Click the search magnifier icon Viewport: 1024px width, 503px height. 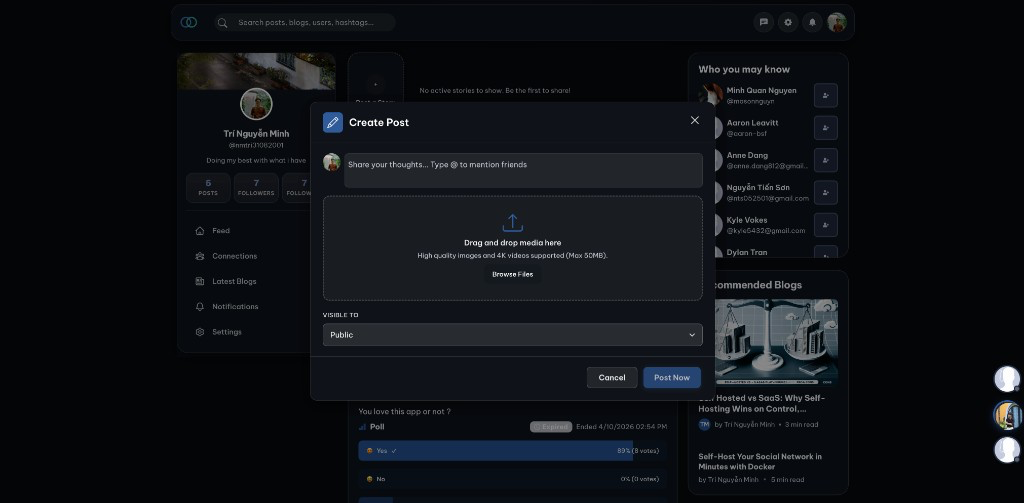(x=223, y=23)
